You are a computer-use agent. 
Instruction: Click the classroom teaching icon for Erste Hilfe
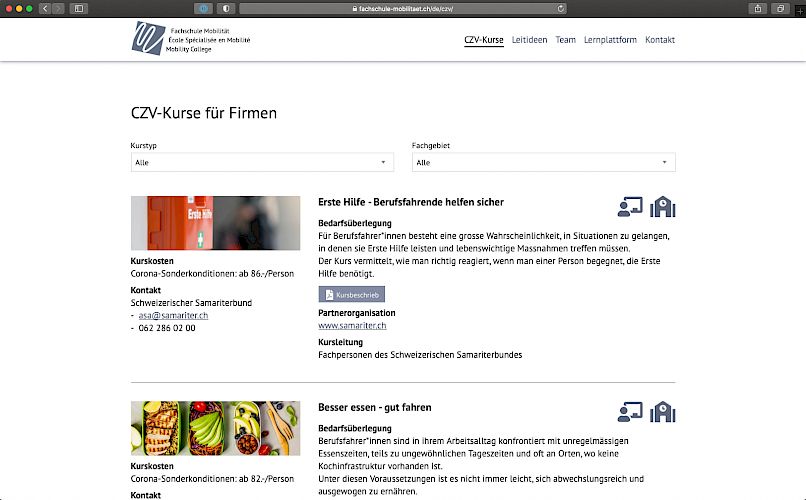coord(630,207)
